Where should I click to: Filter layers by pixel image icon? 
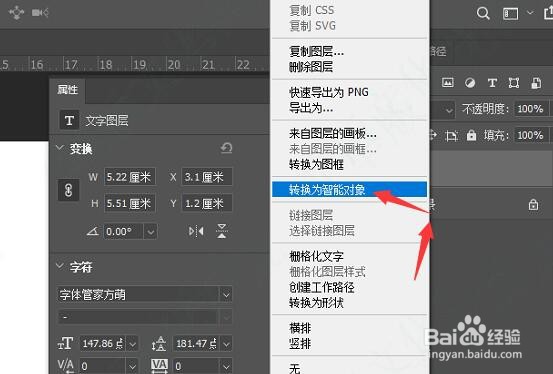click(448, 83)
